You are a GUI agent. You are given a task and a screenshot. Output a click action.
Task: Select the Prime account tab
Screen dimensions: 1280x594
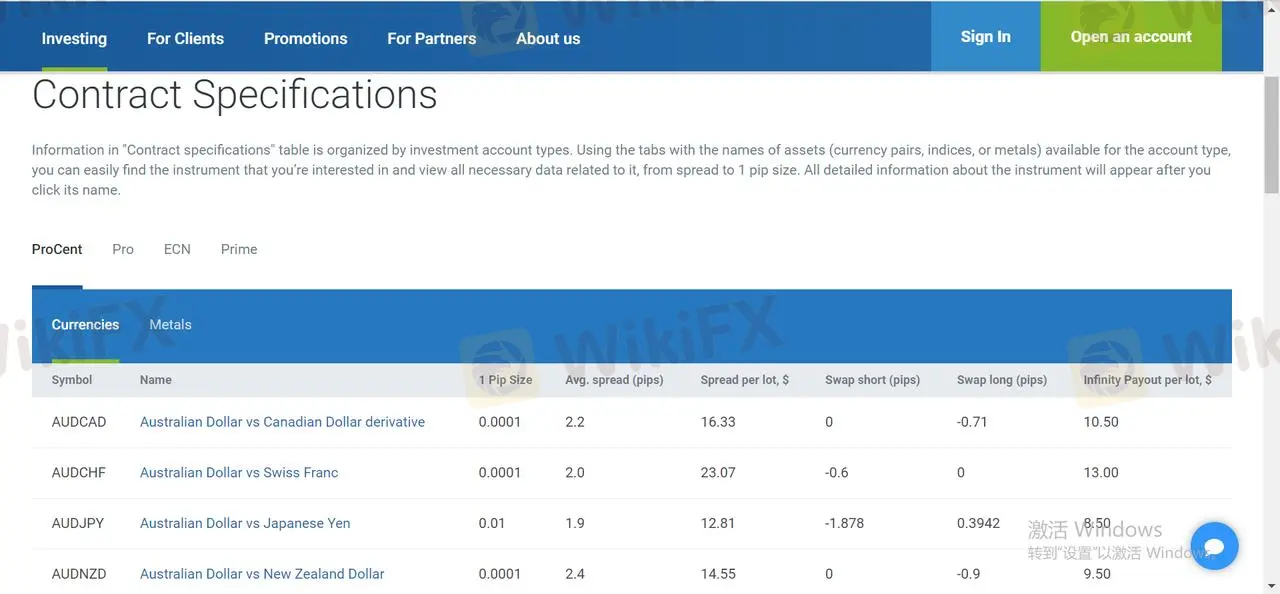pos(239,249)
